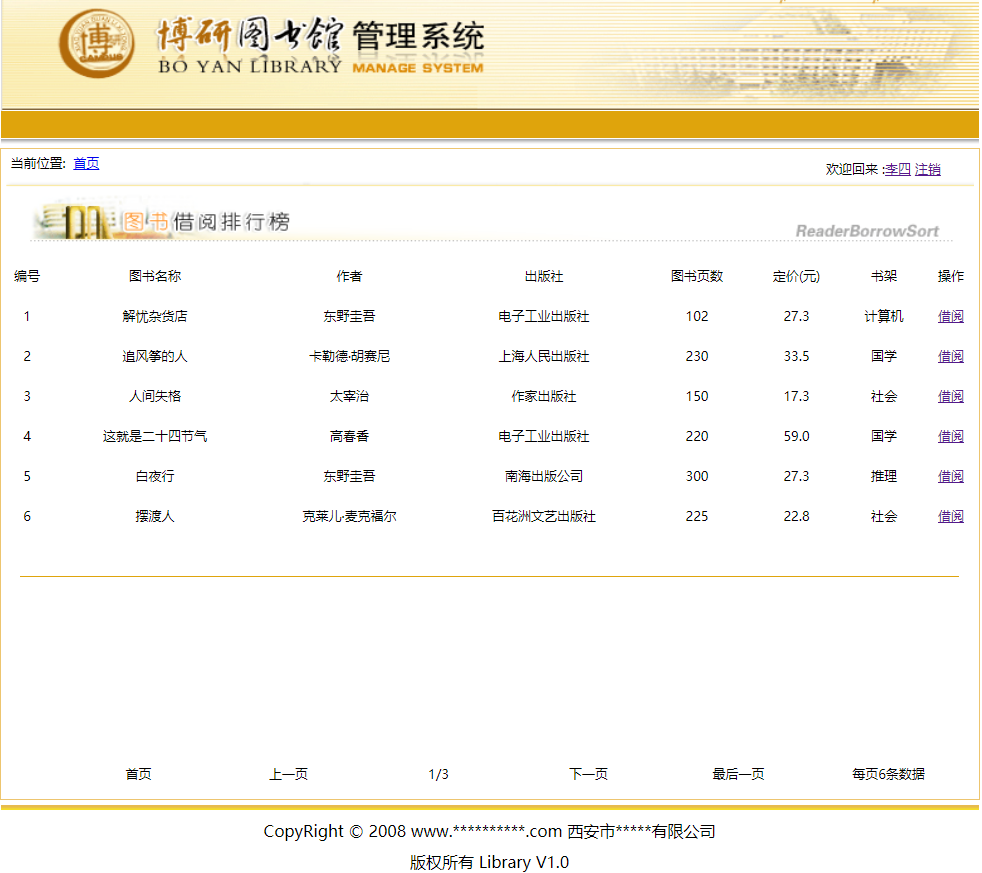Screen dimensions: 982x873
Task: Click the 管理系统 banner title
Action: [418, 35]
